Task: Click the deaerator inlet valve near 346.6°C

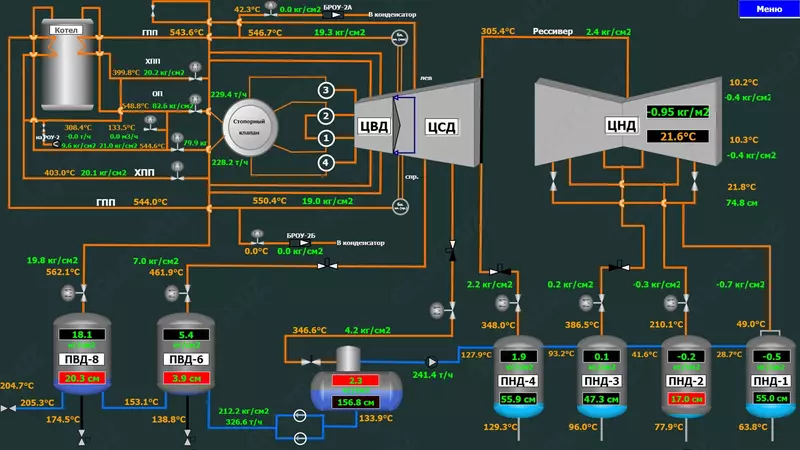Action: tap(311, 362)
